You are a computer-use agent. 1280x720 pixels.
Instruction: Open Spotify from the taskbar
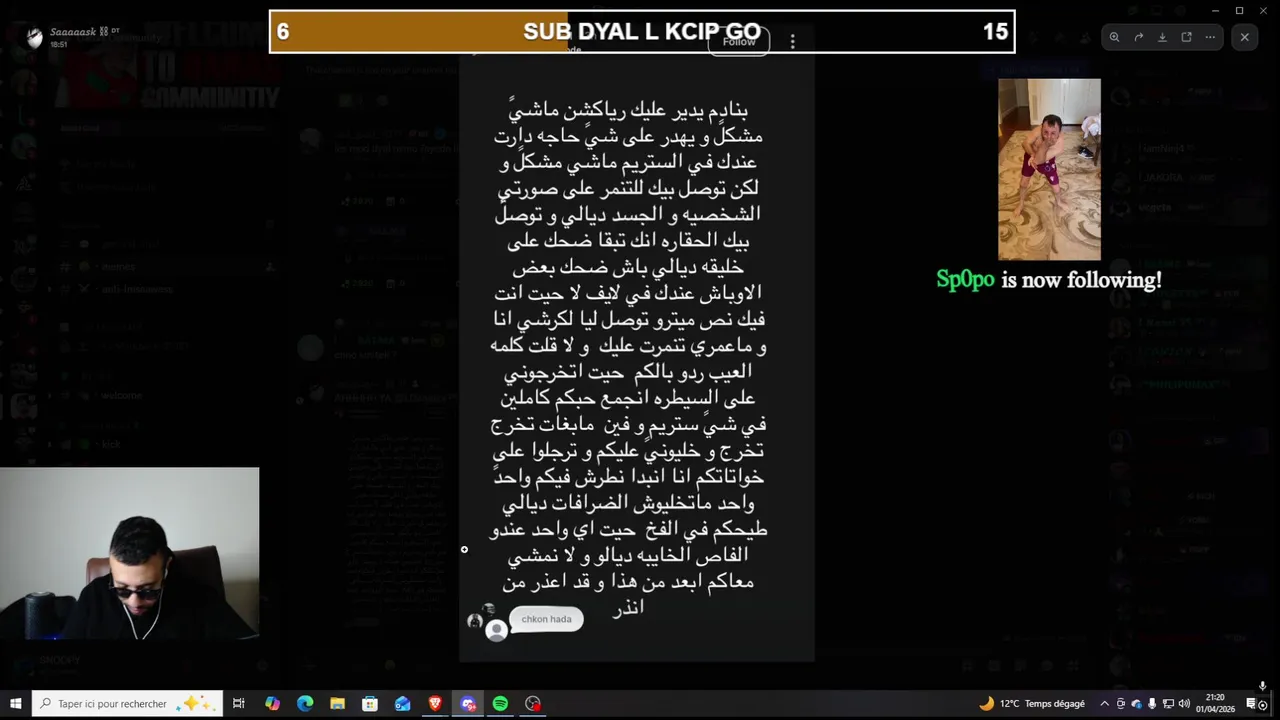click(x=500, y=704)
